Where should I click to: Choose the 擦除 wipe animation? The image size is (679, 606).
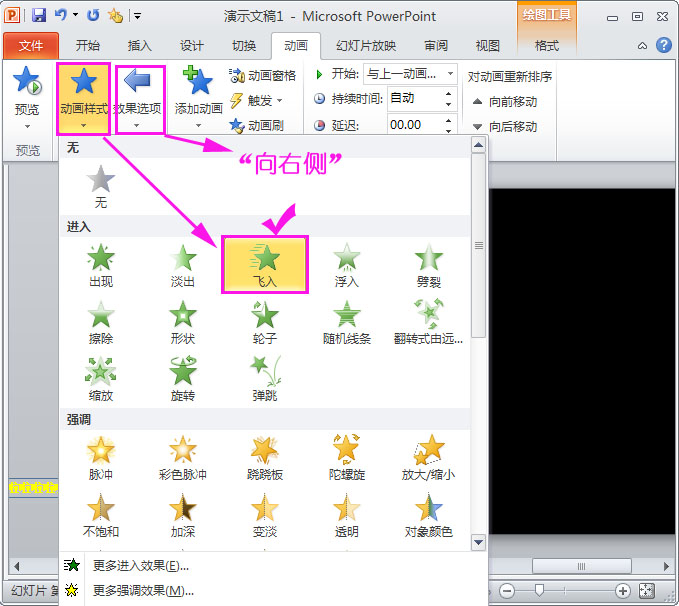tap(100, 322)
